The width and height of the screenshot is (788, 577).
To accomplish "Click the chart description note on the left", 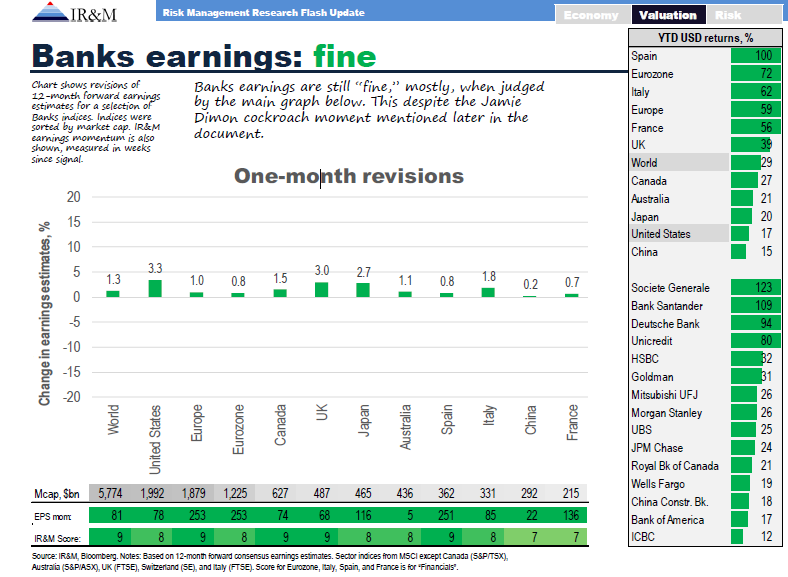I will click(x=95, y=122).
